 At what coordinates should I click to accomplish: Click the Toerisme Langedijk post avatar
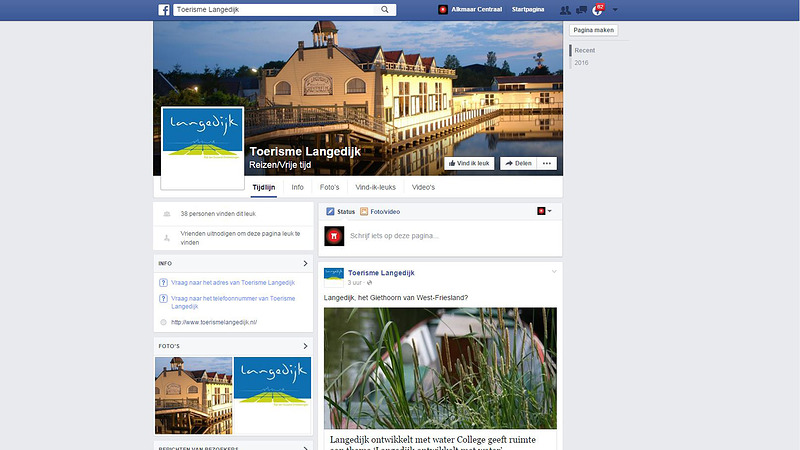(334, 277)
